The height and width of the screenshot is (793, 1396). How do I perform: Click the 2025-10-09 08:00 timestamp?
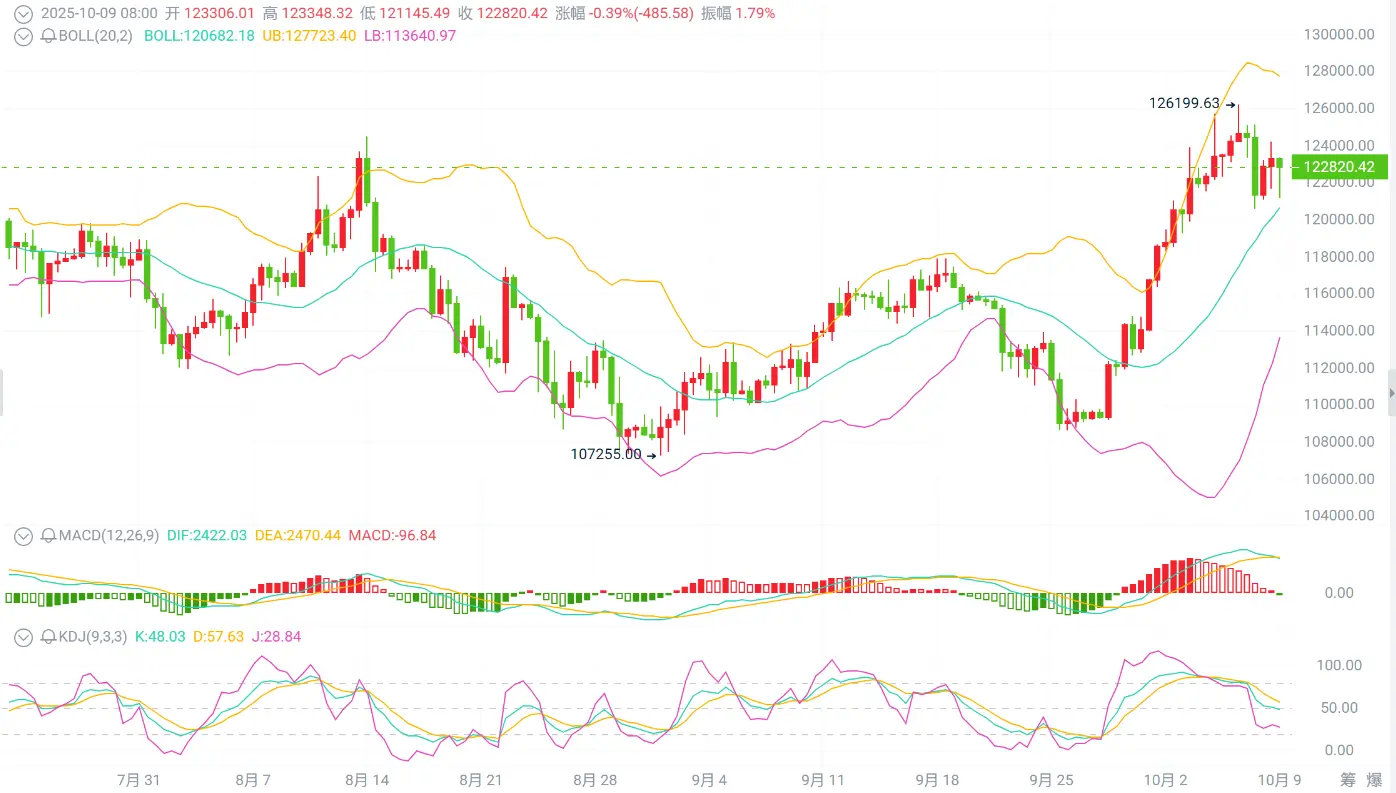(100, 14)
